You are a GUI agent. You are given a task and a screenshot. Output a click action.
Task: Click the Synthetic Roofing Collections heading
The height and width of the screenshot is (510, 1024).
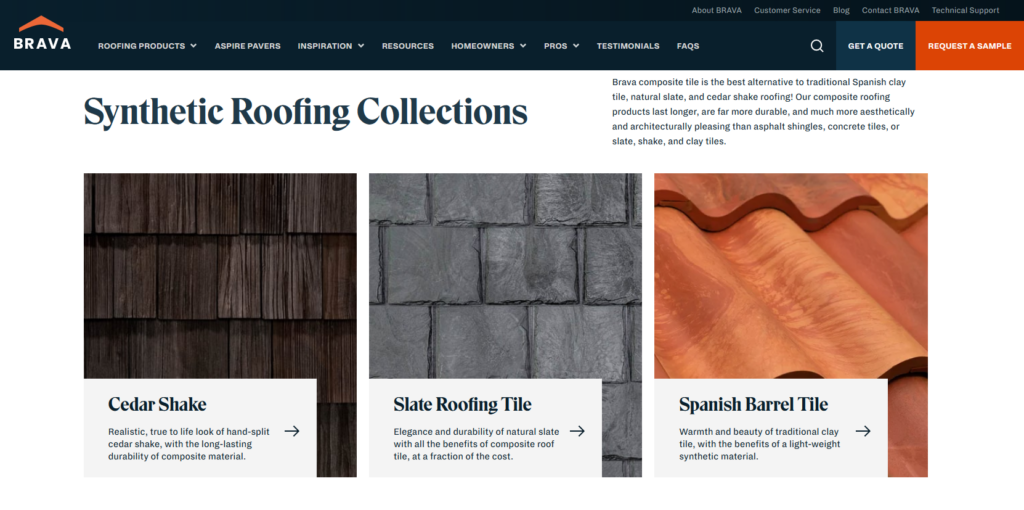click(306, 112)
